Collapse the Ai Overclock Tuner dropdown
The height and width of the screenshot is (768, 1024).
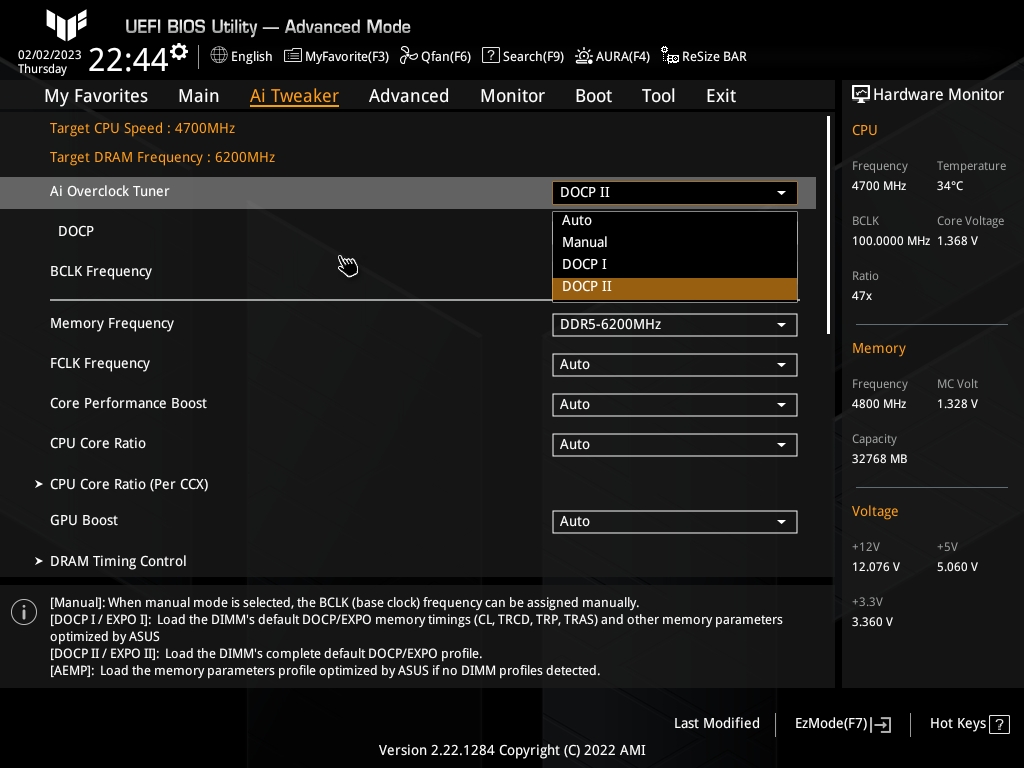pos(675,193)
